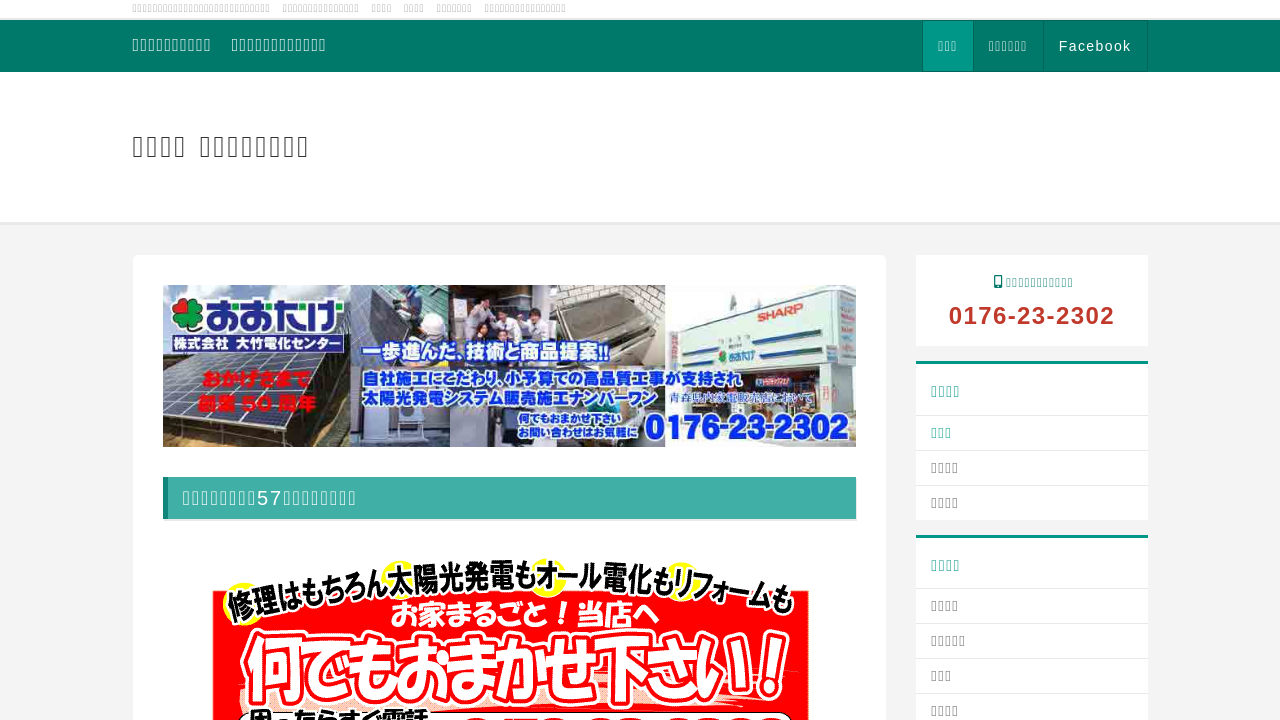This screenshot has width=1280, height=720.
Task: Click the last small text link at page top
Action: pos(524,8)
